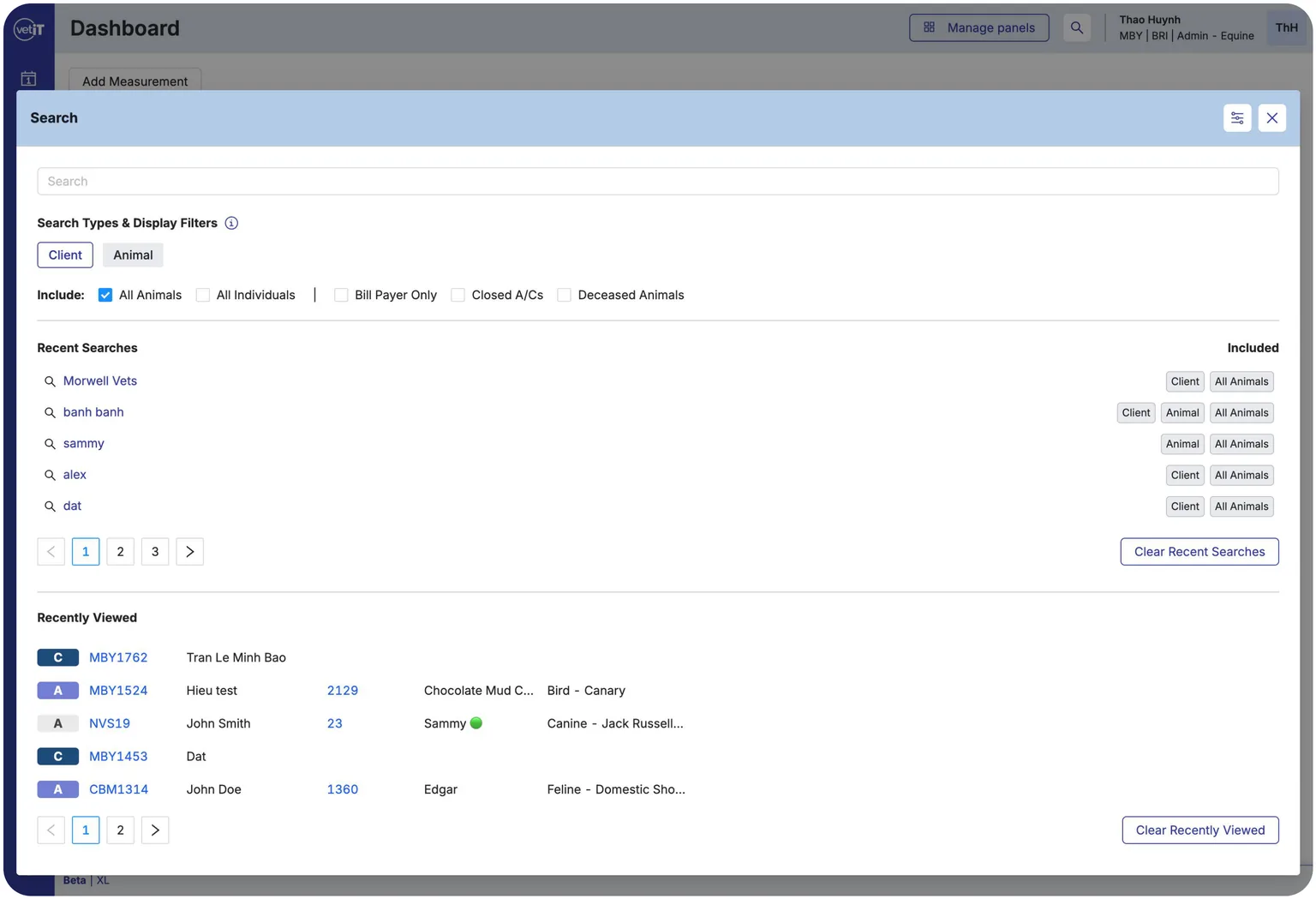This screenshot has width=1316, height=899.
Task: Open the Manage panels button
Action: 979,27
